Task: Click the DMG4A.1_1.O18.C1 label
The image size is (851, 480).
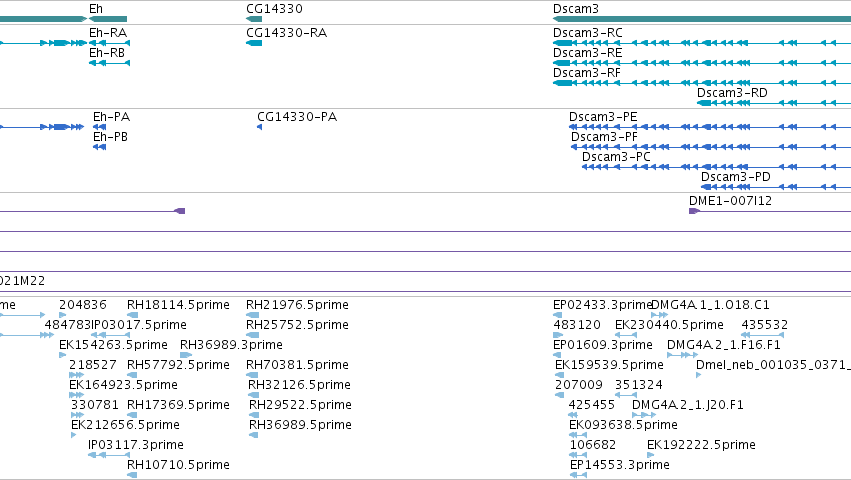Action: (x=710, y=305)
